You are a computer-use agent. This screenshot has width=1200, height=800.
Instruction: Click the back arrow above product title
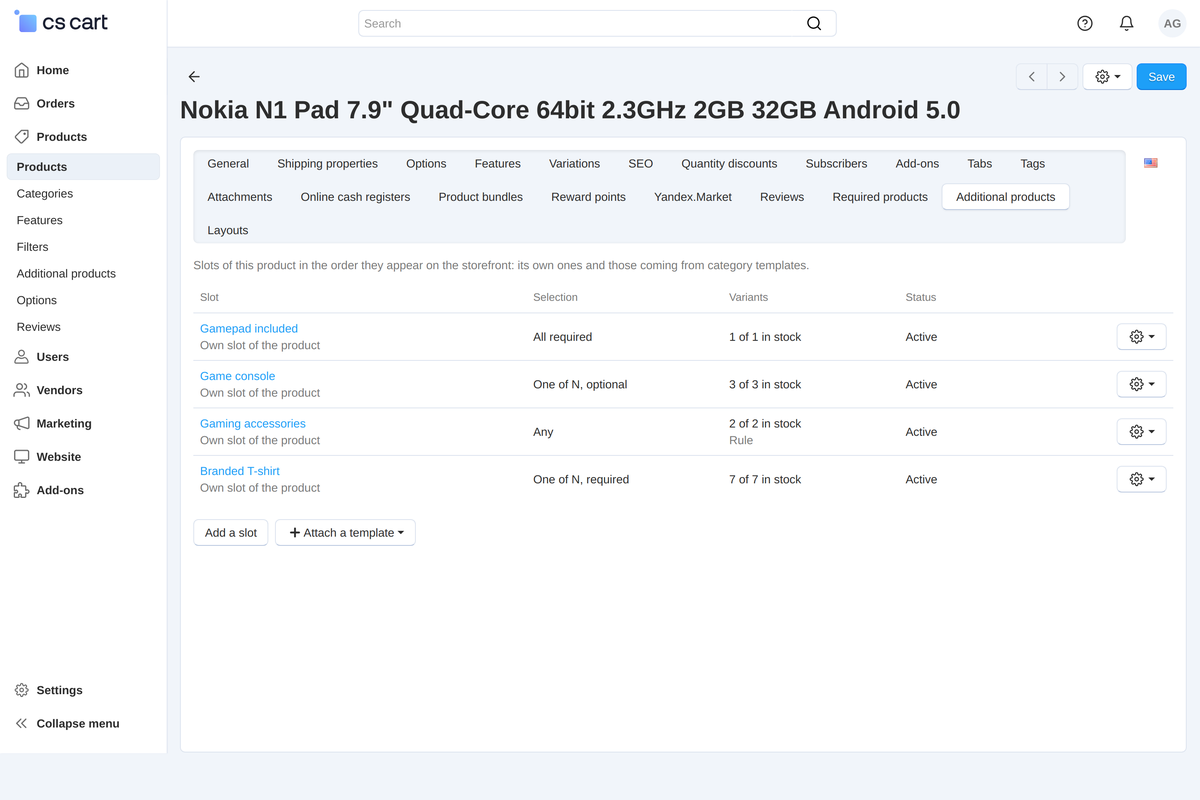[194, 77]
